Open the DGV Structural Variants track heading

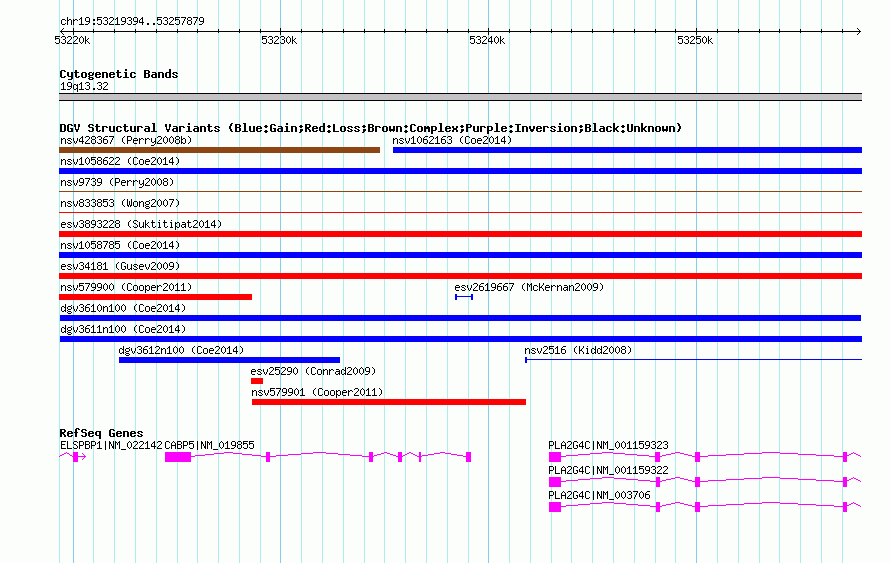pyautogui.click(x=370, y=128)
